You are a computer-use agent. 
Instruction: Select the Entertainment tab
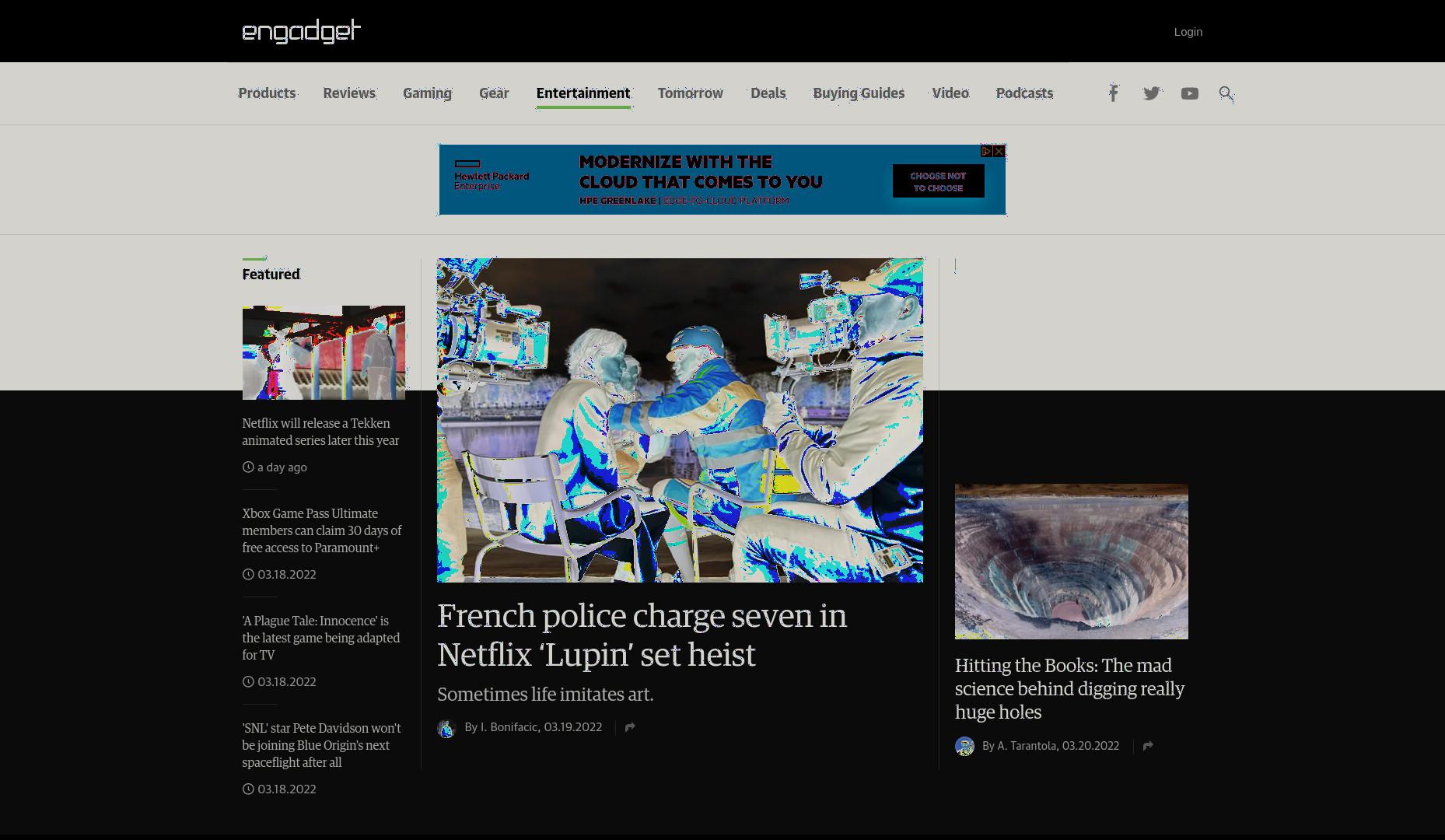point(583,93)
